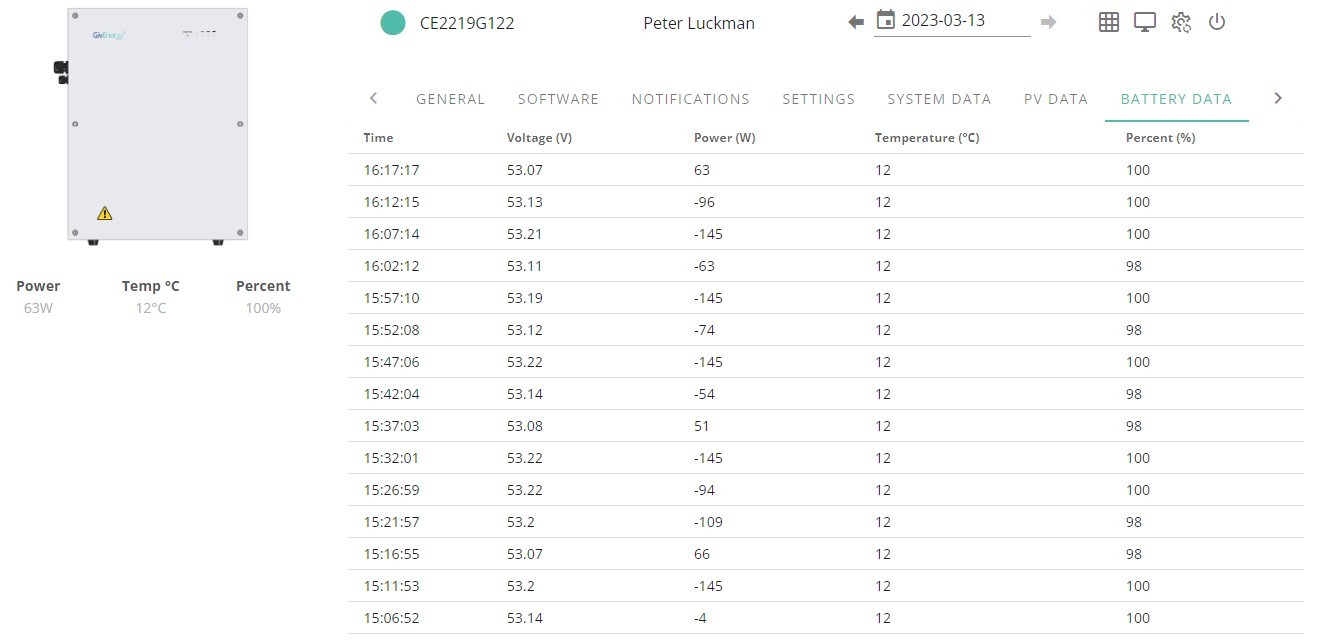
Task: Click the yellow warning triangle on inverter
Action: click(x=105, y=213)
